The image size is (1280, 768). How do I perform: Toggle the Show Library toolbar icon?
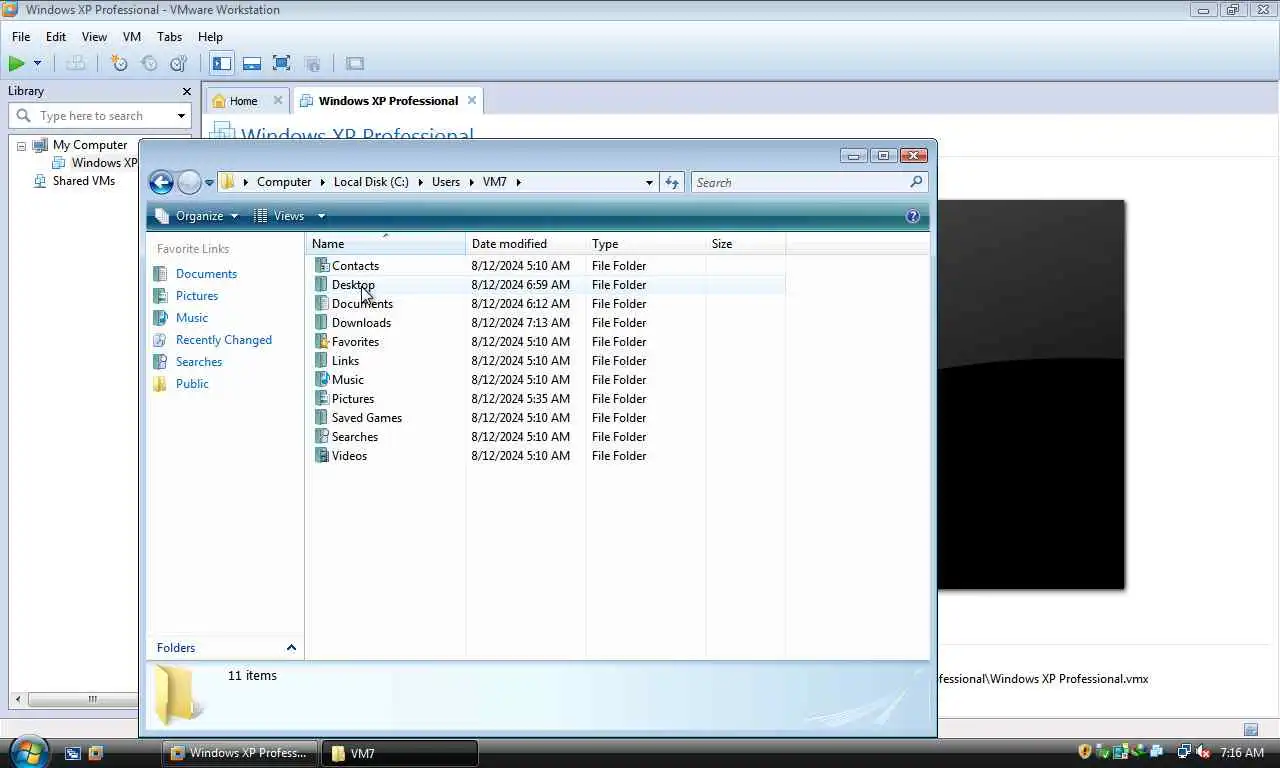pyautogui.click(x=222, y=63)
